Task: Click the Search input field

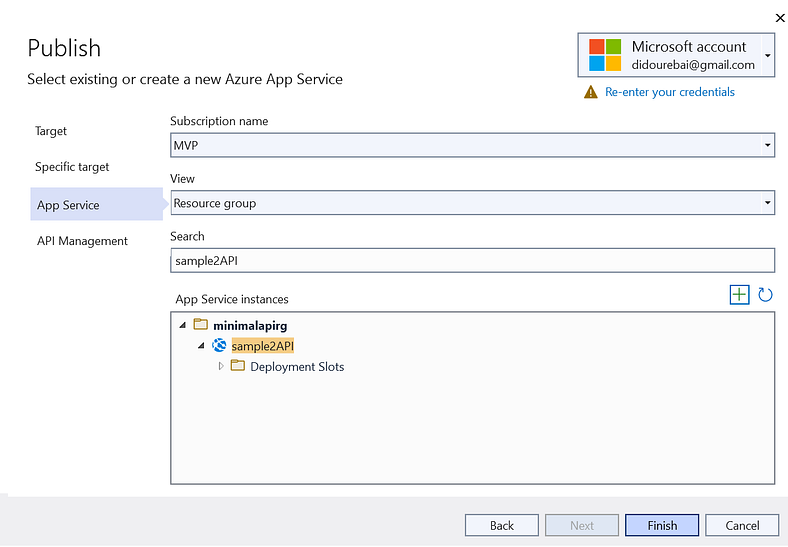Action: [x=472, y=260]
